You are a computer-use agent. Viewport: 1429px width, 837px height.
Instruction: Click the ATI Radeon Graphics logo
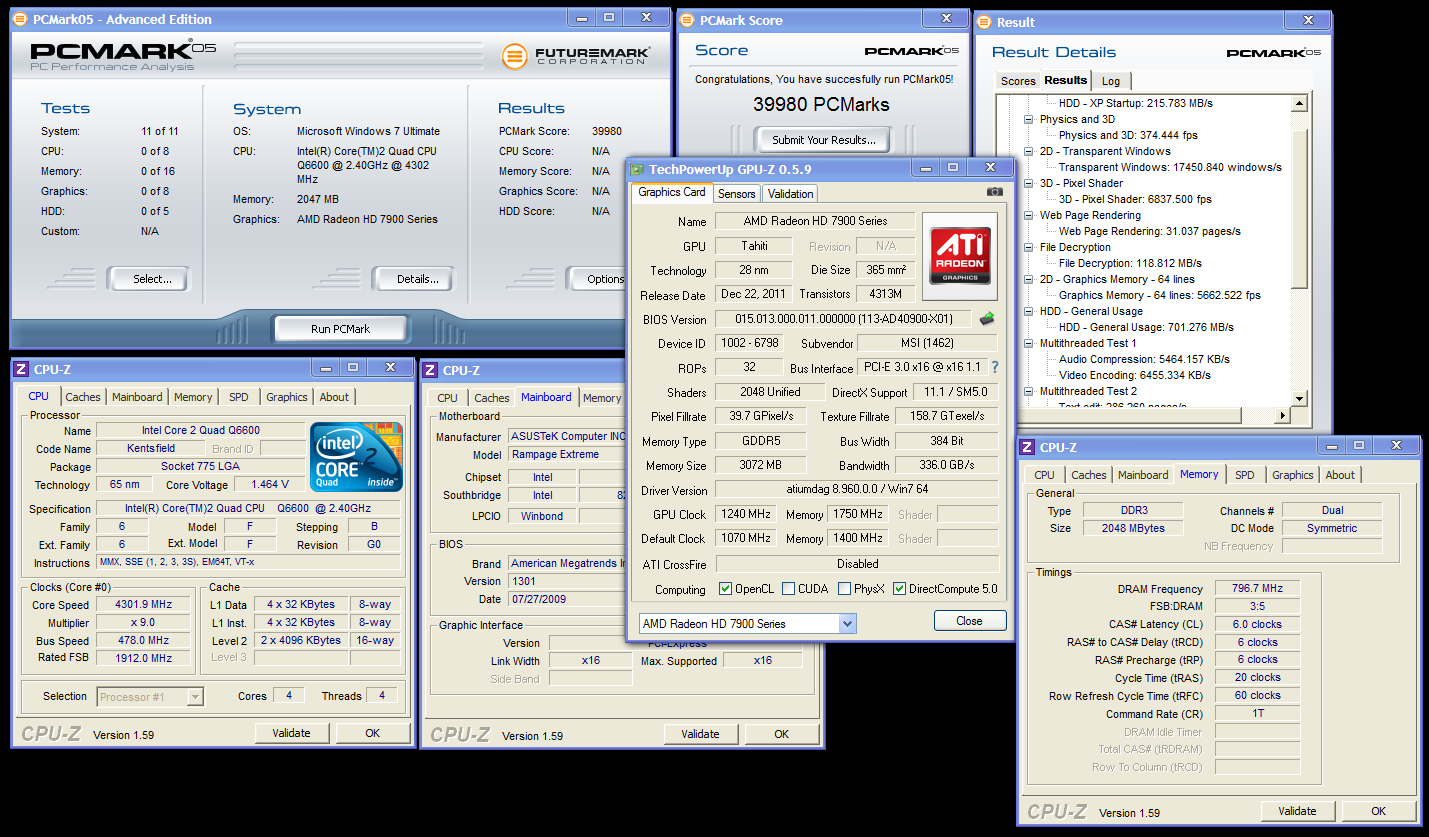point(961,257)
